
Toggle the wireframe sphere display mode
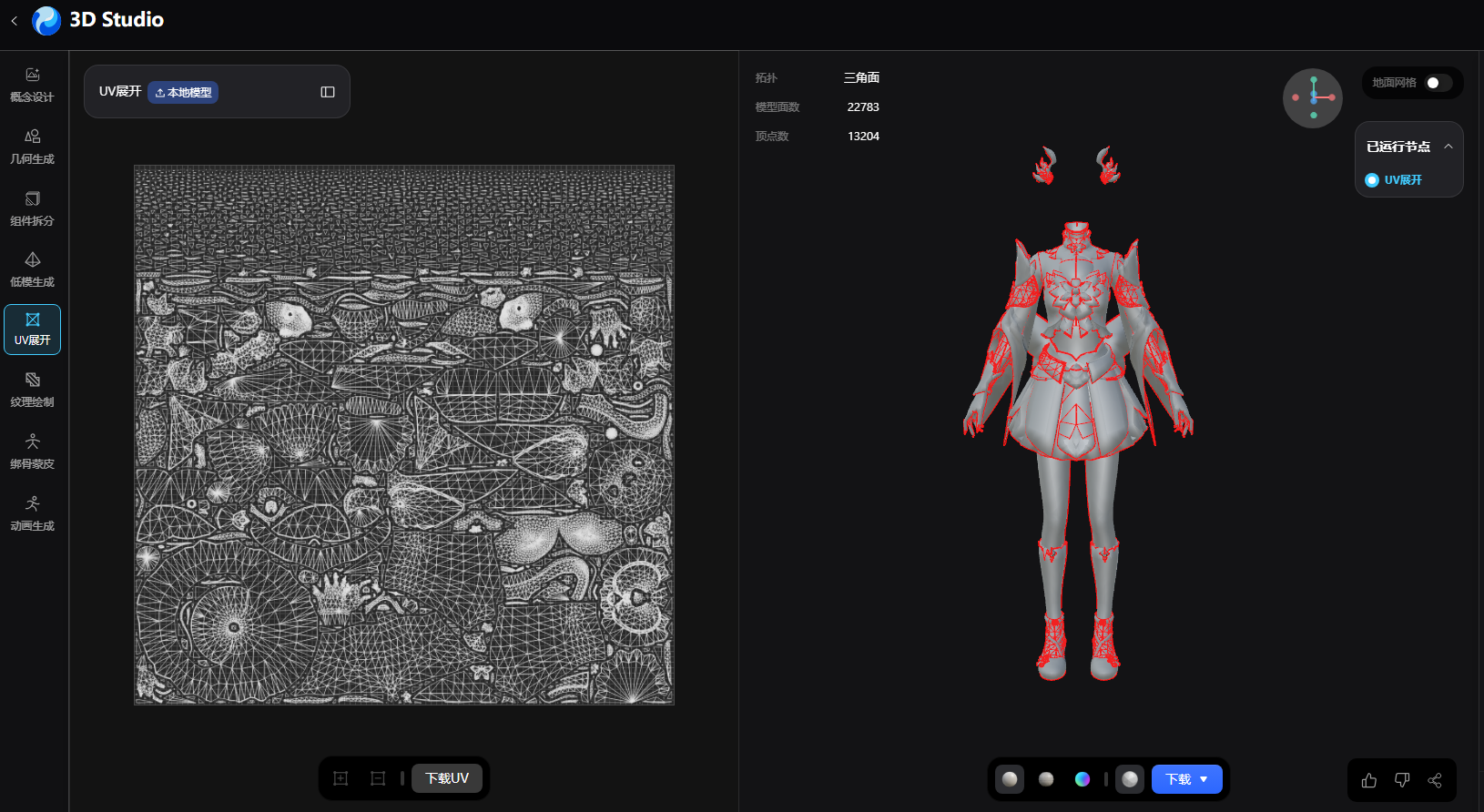(x=1130, y=779)
